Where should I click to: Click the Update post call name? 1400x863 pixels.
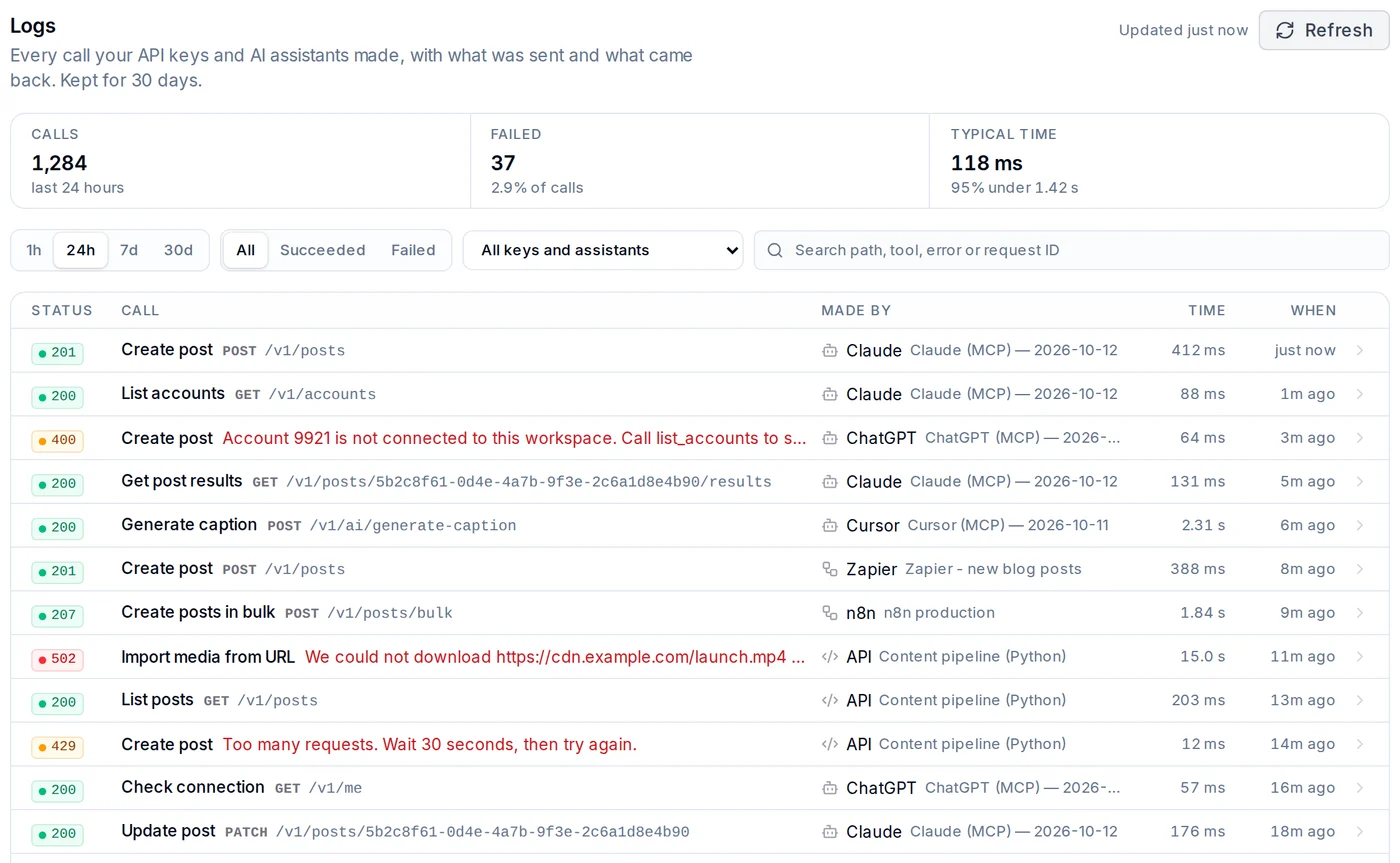pos(168,831)
